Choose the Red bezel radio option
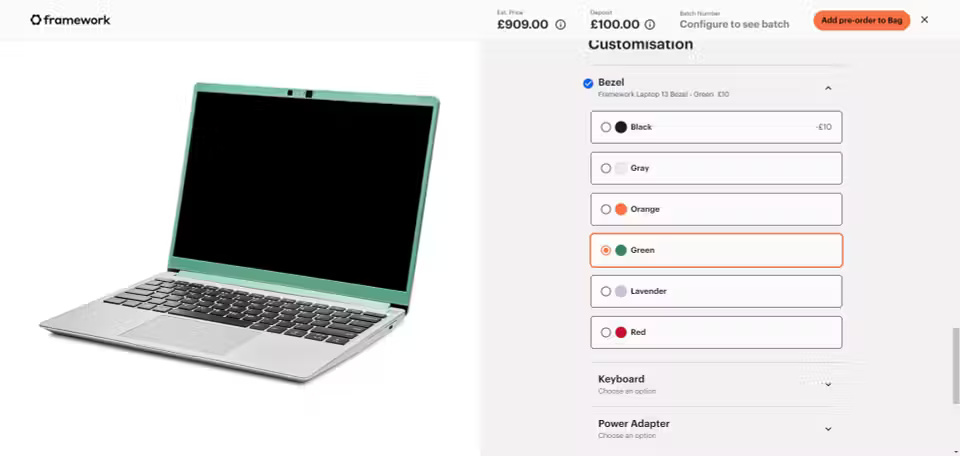The image size is (960, 456). (606, 332)
